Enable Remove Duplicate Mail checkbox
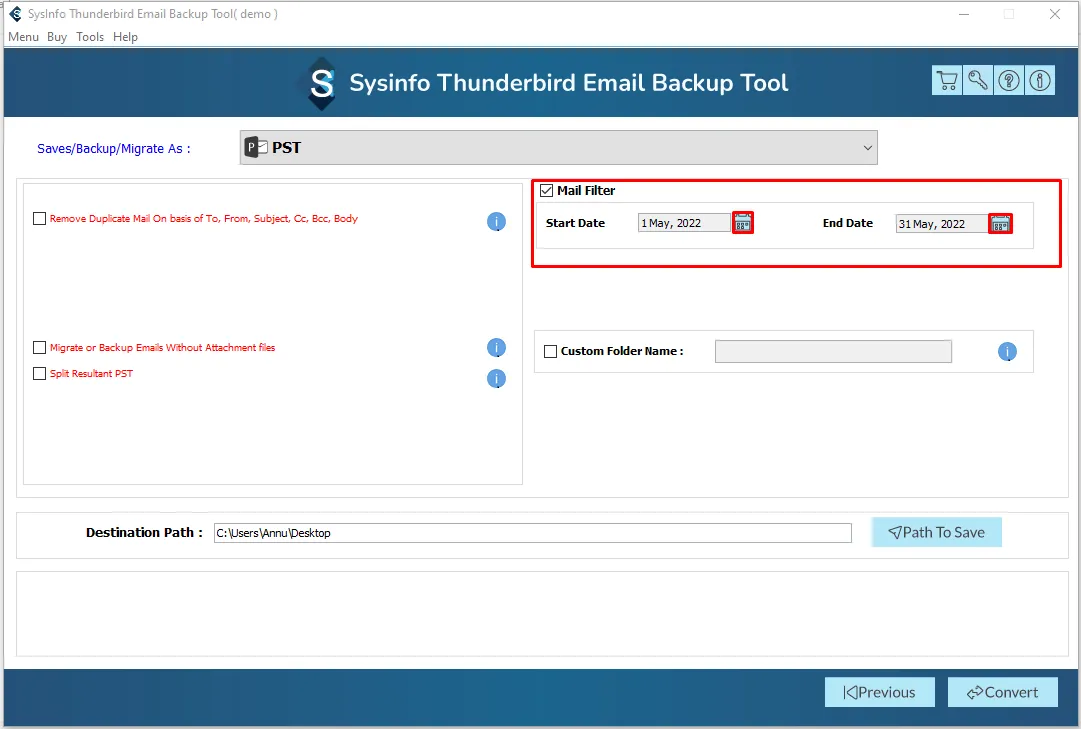 [39, 219]
